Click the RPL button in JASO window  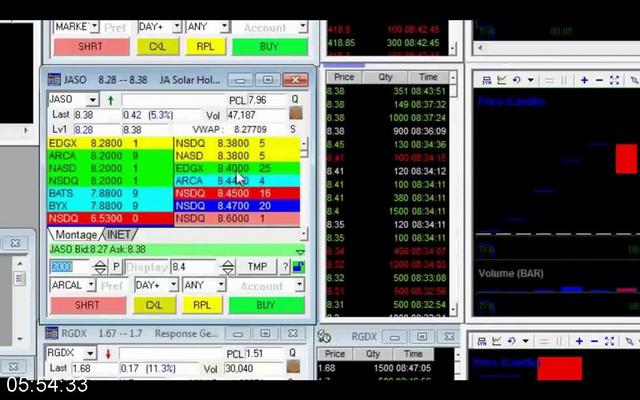pyautogui.click(x=202, y=305)
